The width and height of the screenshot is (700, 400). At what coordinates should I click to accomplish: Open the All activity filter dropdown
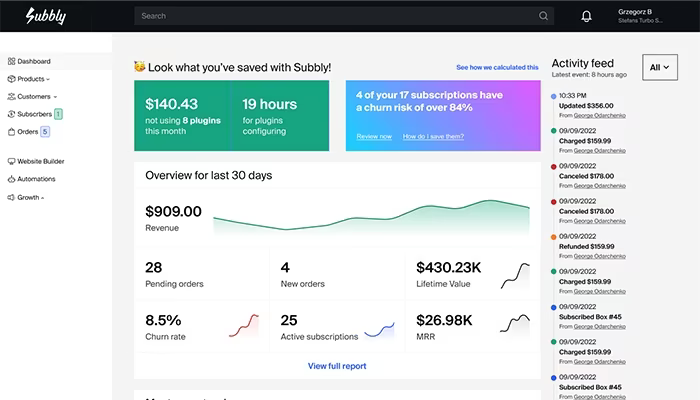(660, 67)
